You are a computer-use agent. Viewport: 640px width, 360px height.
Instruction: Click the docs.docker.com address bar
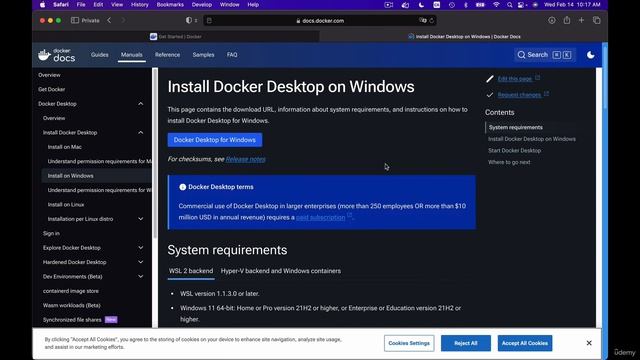click(x=320, y=20)
